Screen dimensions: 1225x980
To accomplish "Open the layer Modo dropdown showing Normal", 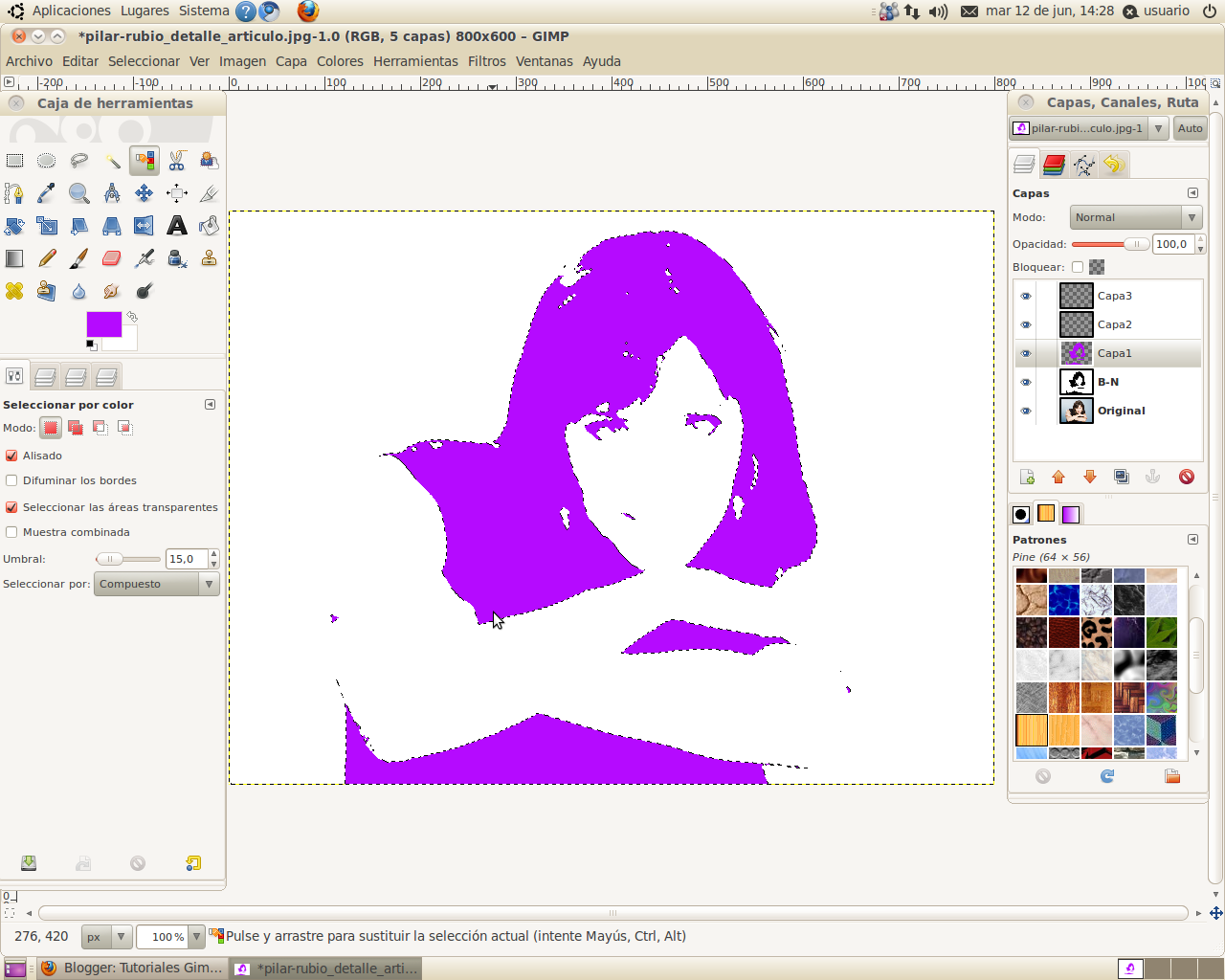I will [x=1135, y=217].
